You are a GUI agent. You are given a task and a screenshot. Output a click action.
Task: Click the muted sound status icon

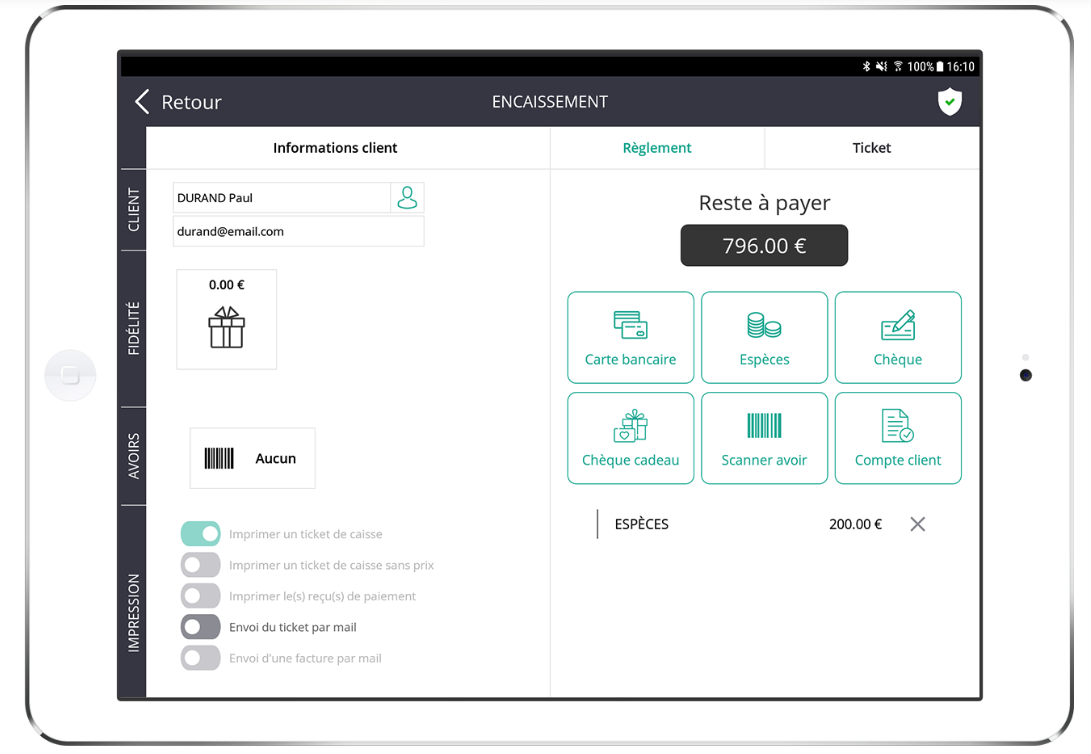pos(882,66)
